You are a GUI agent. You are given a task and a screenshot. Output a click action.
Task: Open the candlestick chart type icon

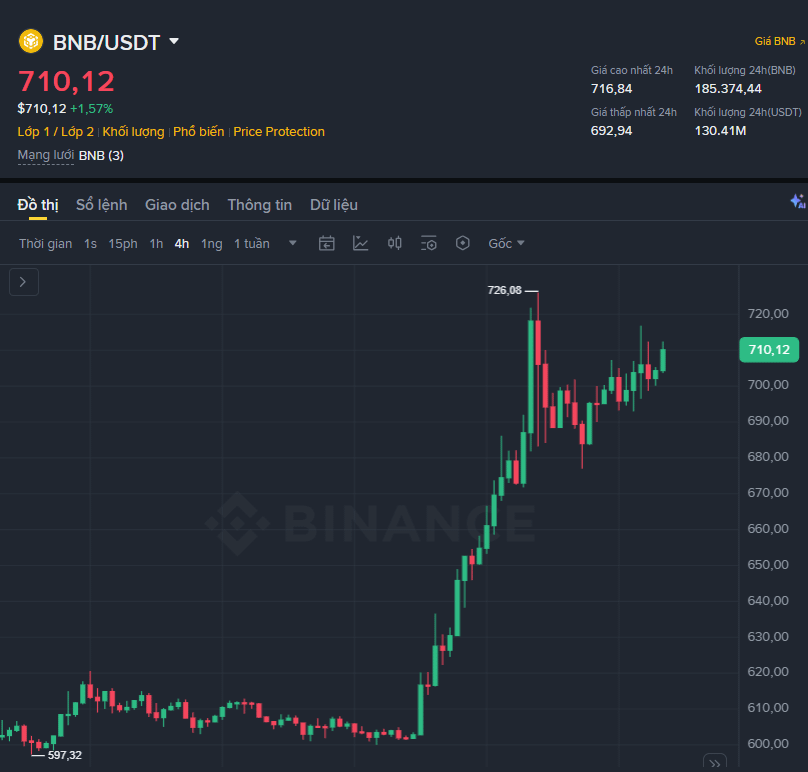(395, 243)
